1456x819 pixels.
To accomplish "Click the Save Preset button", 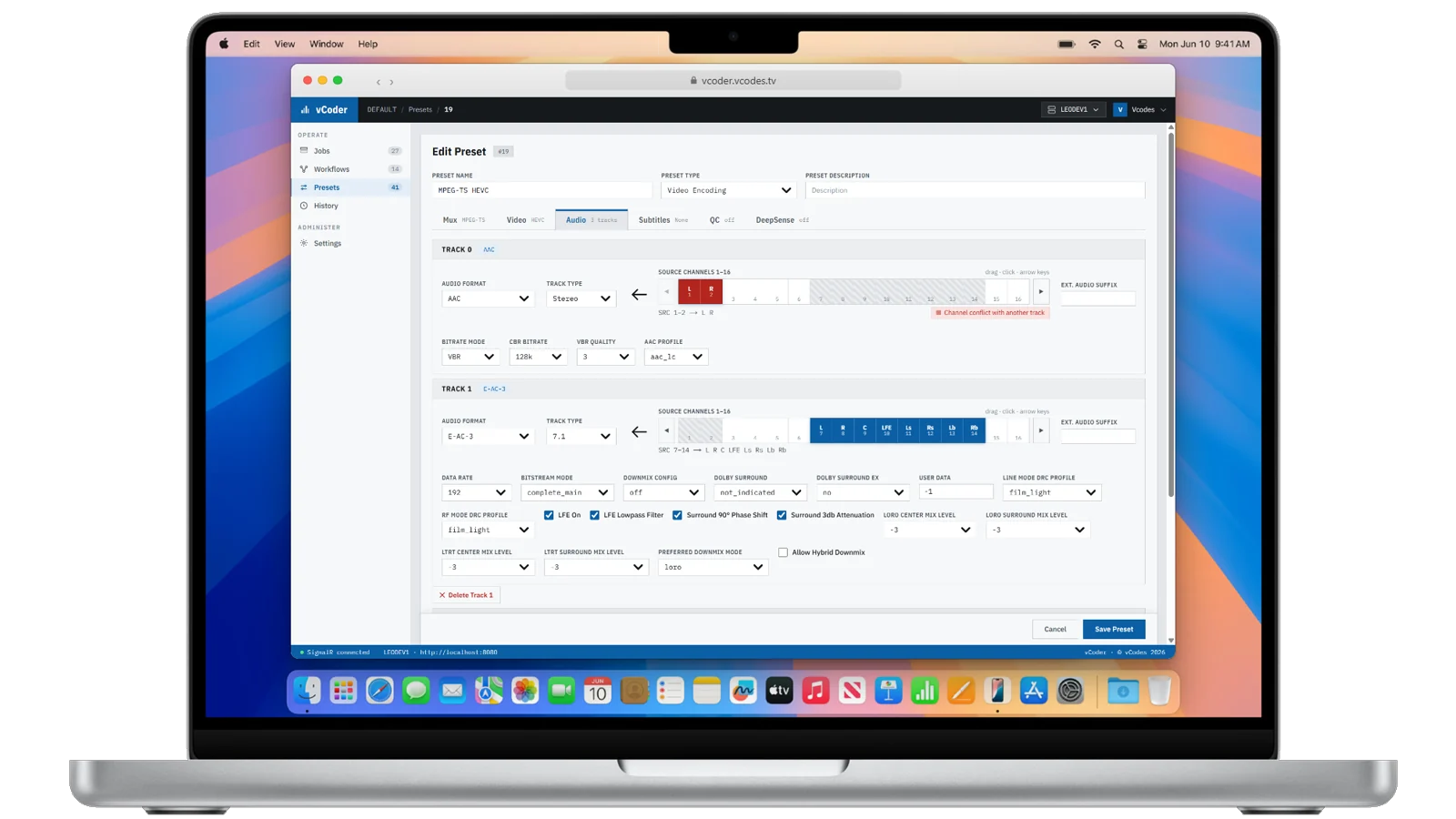I will [1114, 629].
